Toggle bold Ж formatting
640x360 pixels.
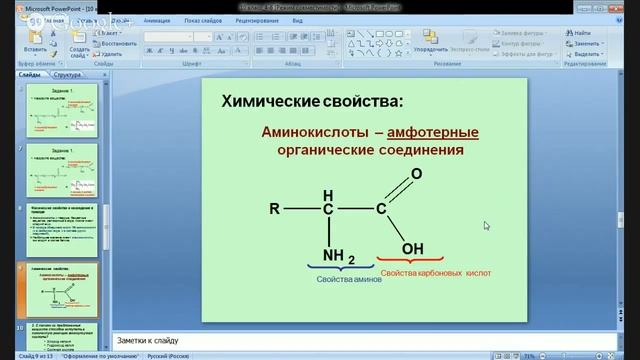tap(149, 51)
